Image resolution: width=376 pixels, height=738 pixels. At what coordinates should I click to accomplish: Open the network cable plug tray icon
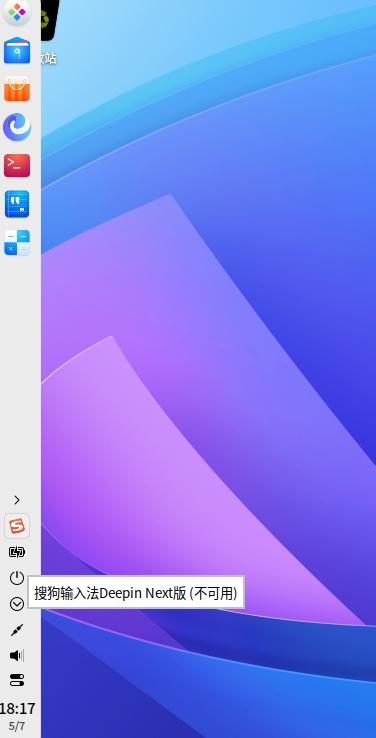(x=17, y=630)
